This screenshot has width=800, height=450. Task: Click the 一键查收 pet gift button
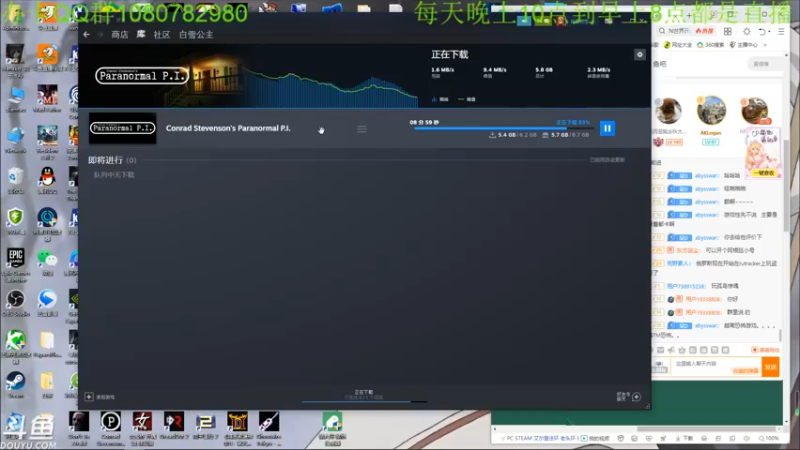(764, 173)
